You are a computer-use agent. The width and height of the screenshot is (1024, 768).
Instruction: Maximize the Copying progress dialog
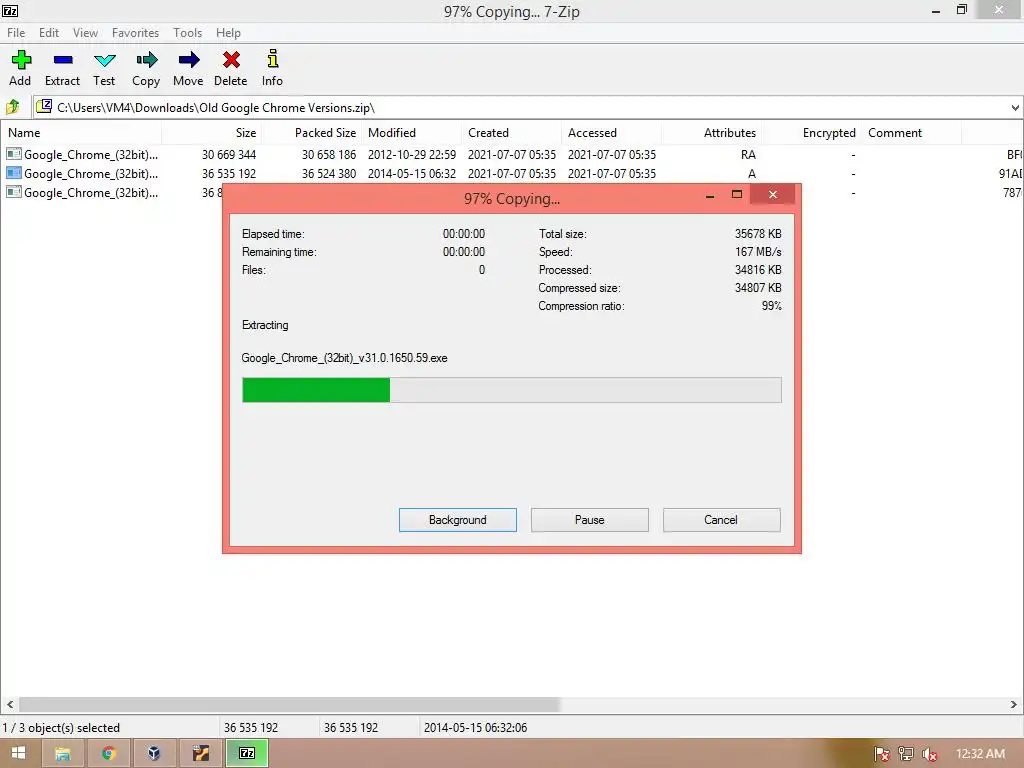pos(737,195)
